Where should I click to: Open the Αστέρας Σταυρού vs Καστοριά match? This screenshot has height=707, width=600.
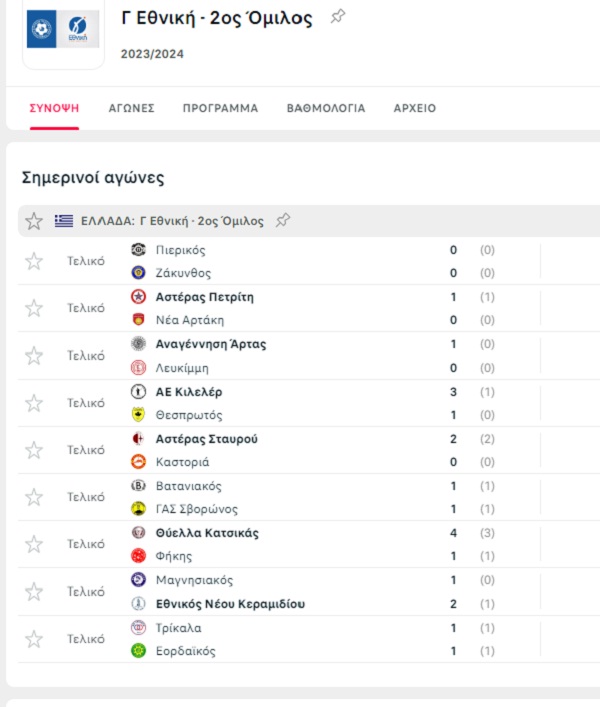300,450
